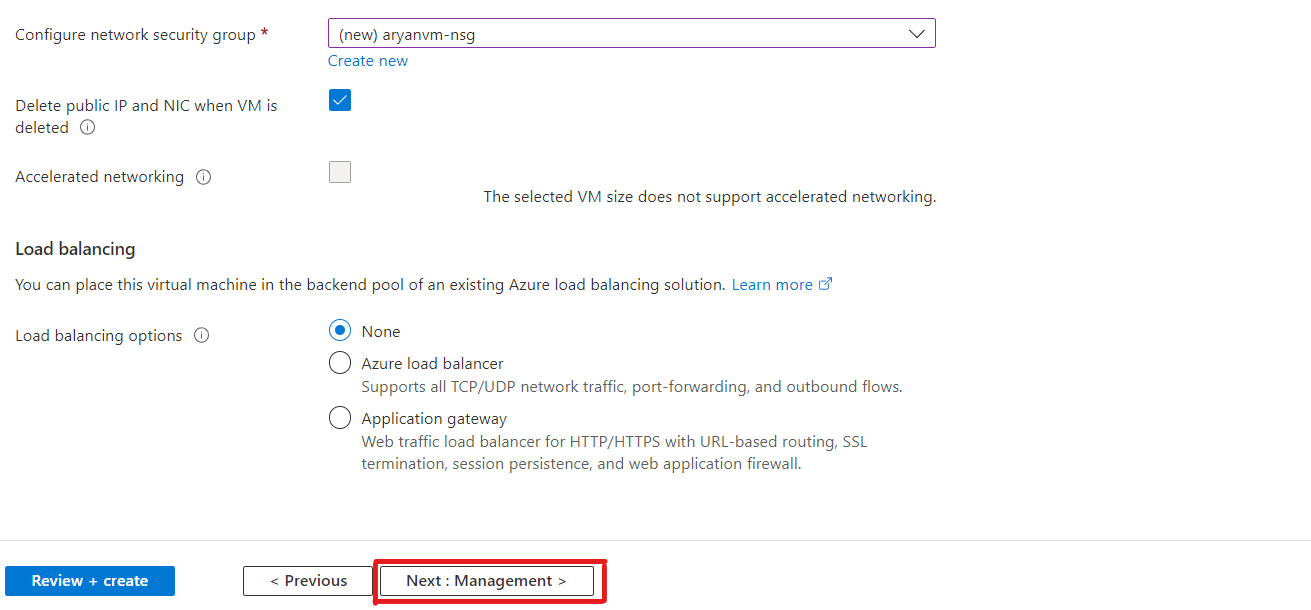Click the Review + create button

point(90,581)
